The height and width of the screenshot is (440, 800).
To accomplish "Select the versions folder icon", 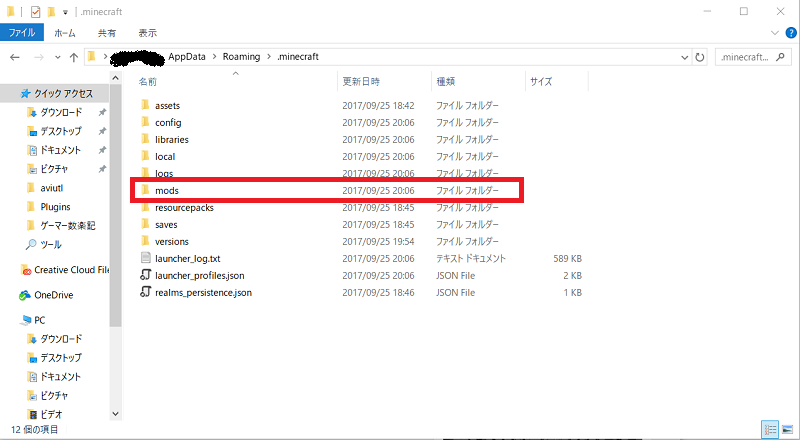I will click(145, 241).
